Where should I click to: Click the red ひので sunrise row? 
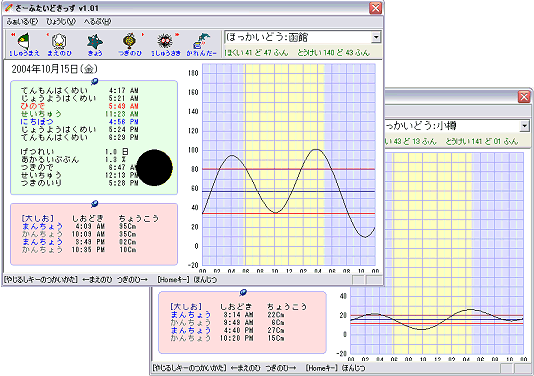tap(79, 106)
